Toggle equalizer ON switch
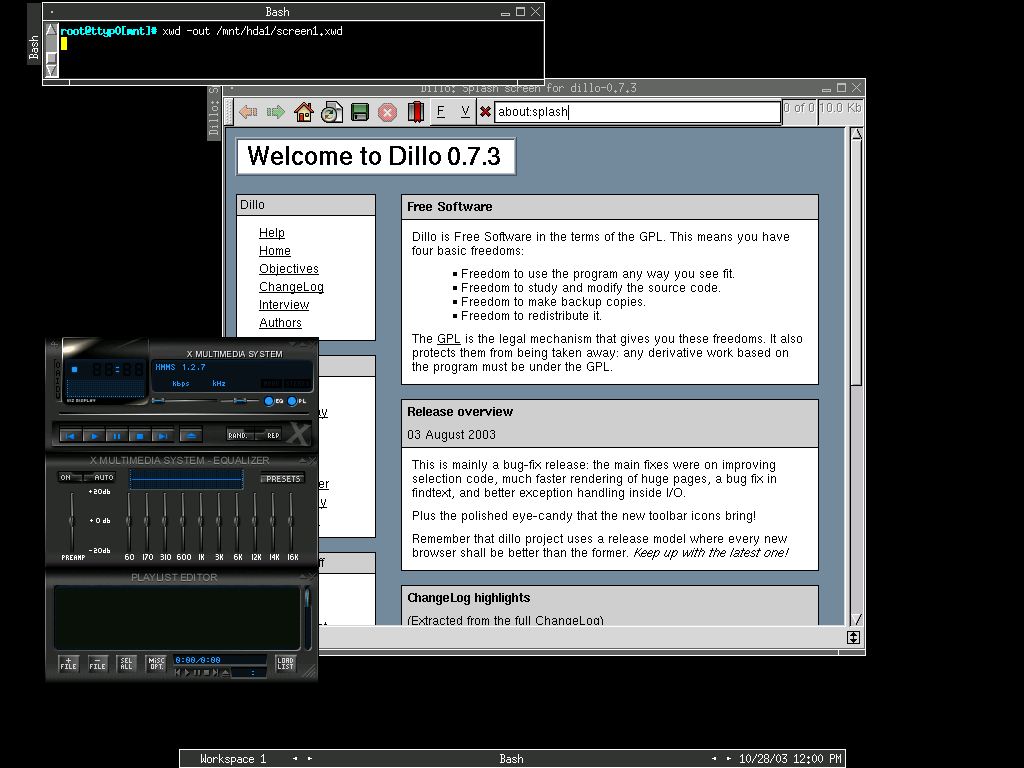This screenshot has width=1024, height=768. coord(70,477)
